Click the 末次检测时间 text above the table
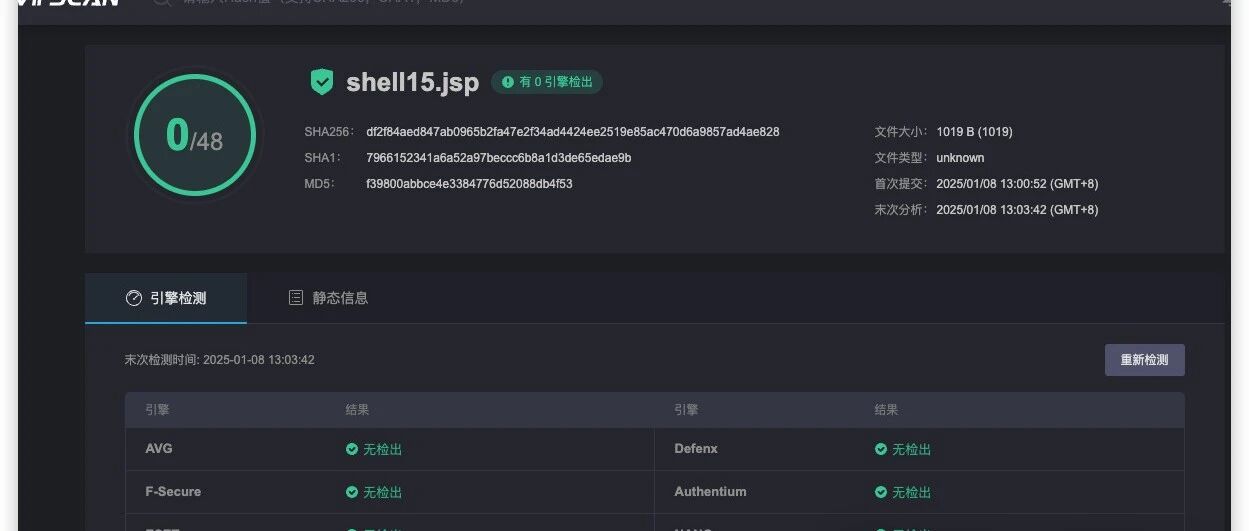 (220, 360)
